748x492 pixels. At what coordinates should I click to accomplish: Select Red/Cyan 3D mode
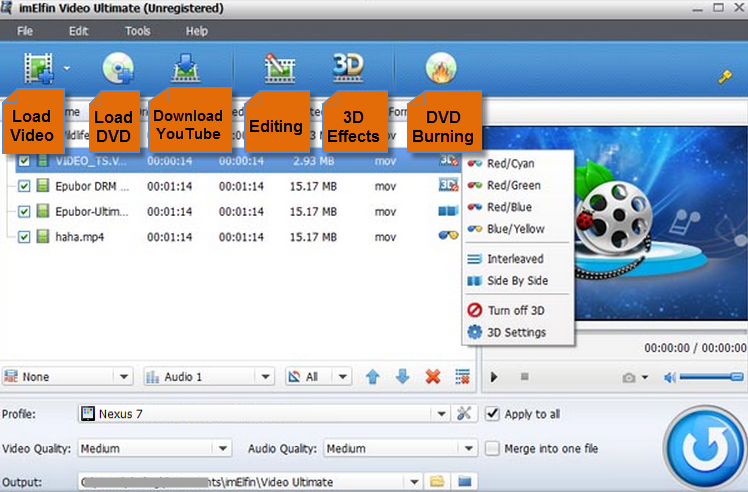[x=518, y=164]
